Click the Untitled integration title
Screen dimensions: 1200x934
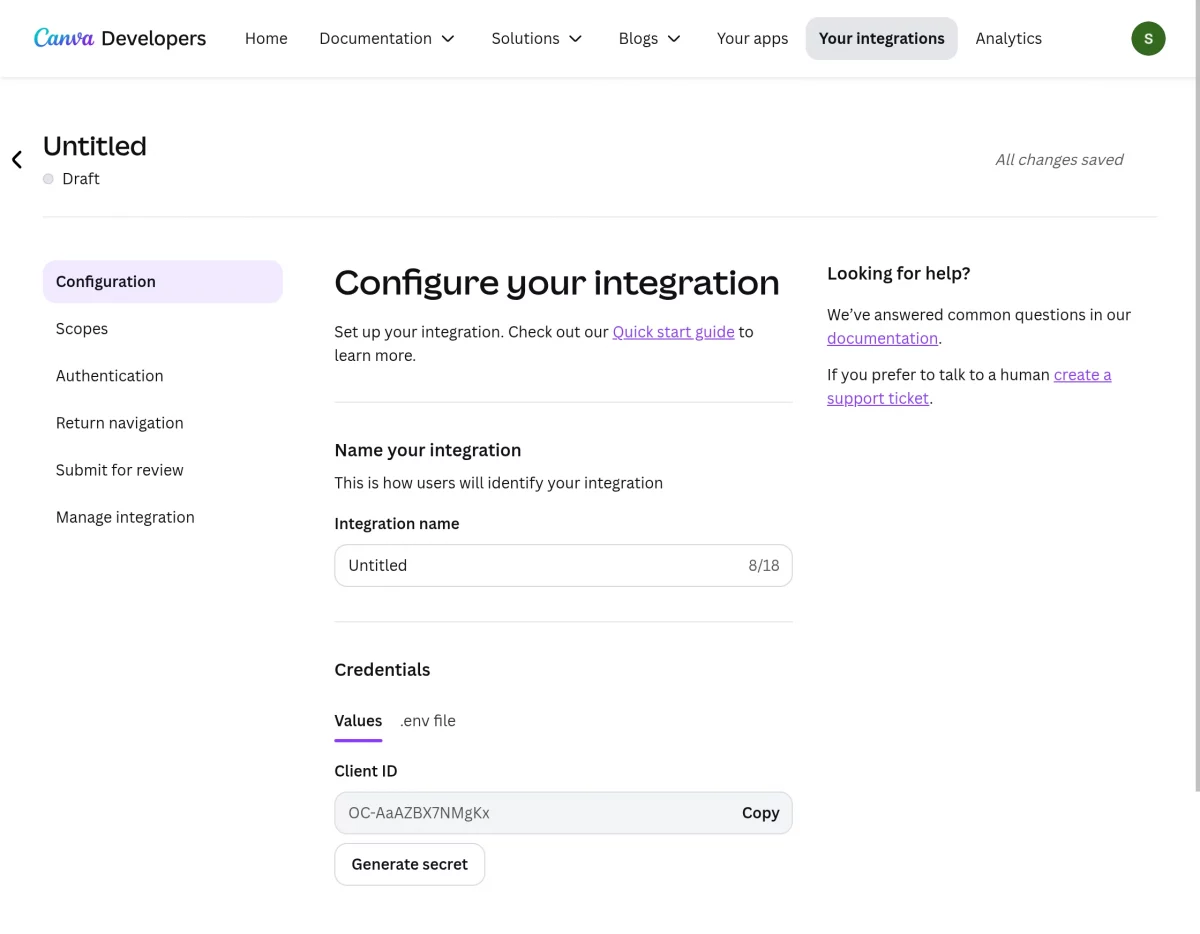(95, 146)
